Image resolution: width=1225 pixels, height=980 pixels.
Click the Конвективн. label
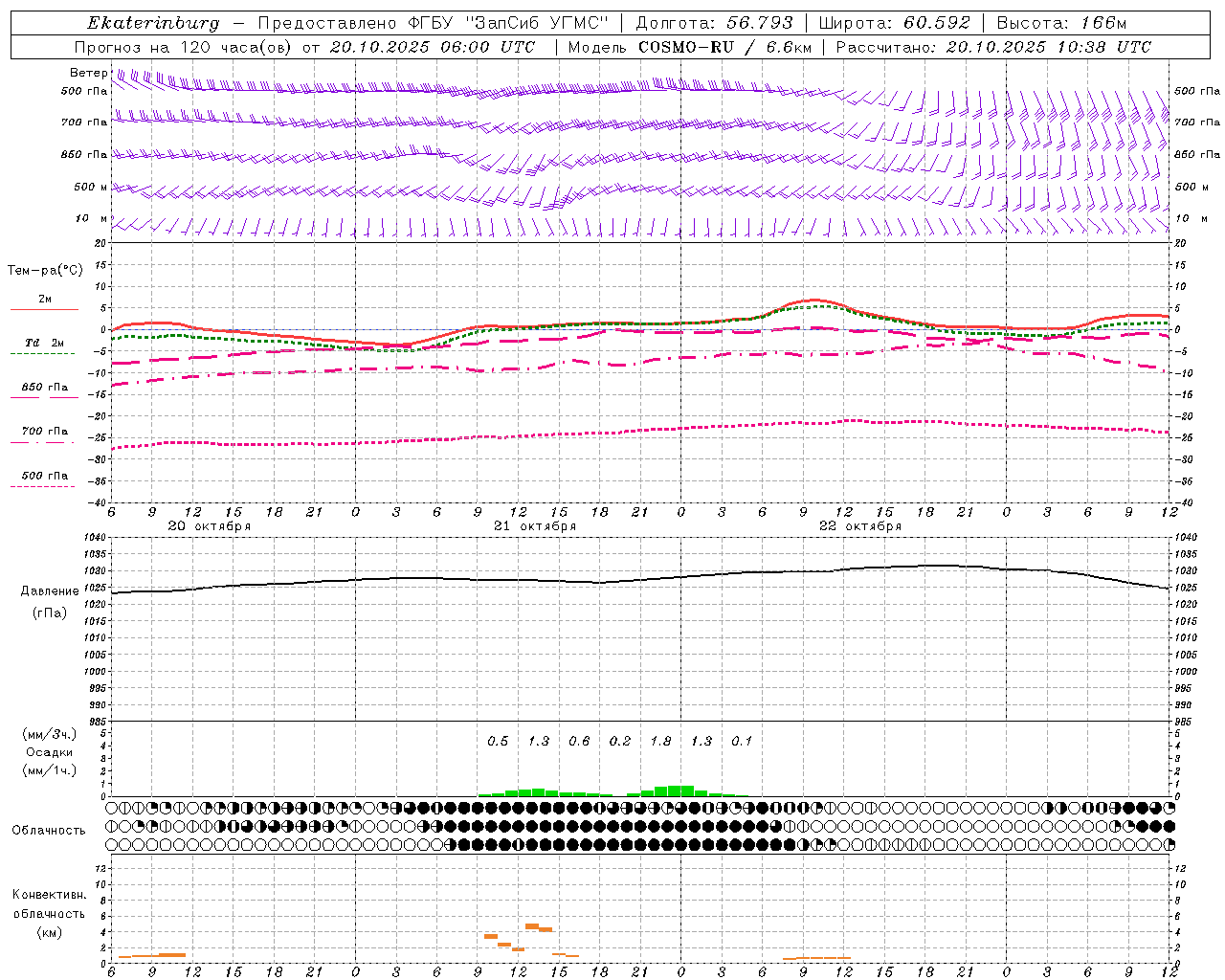pyautogui.click(x=49, y=895)
